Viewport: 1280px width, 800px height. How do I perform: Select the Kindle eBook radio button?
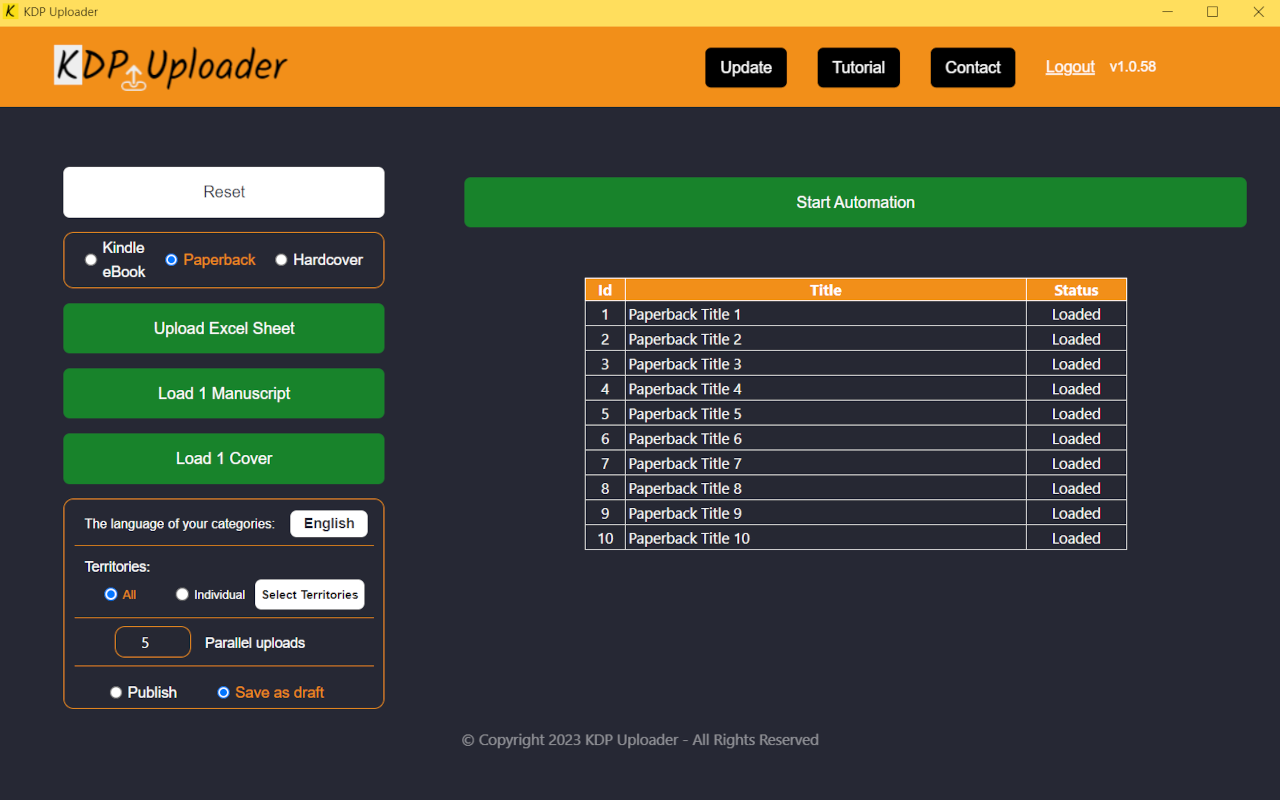click(91, 260)
